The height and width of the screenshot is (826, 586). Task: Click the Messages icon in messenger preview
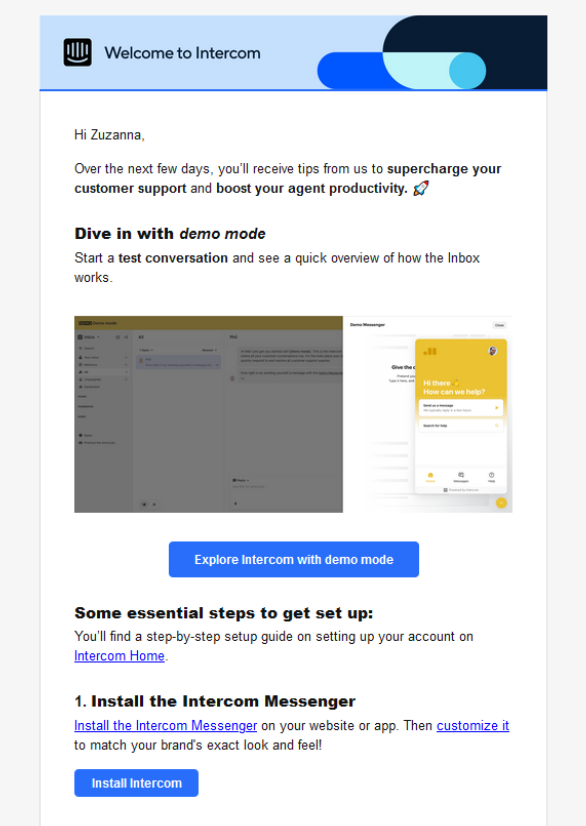pyautogui.click(x=461, y=477)
